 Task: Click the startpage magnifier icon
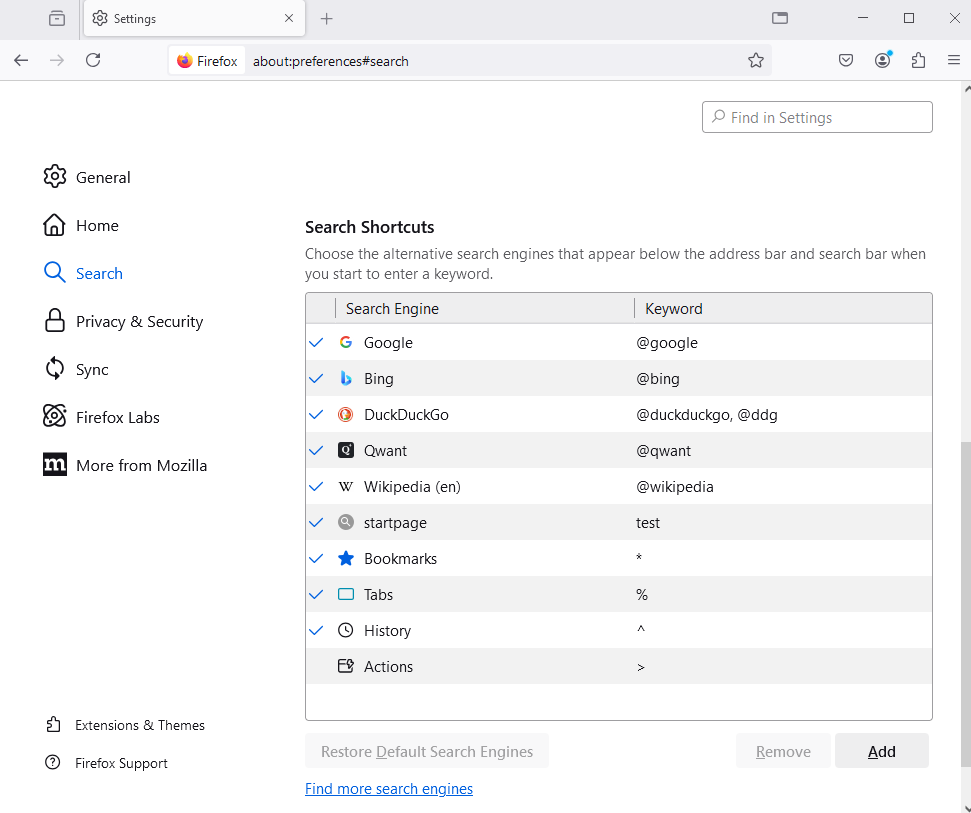pos(346,523)
